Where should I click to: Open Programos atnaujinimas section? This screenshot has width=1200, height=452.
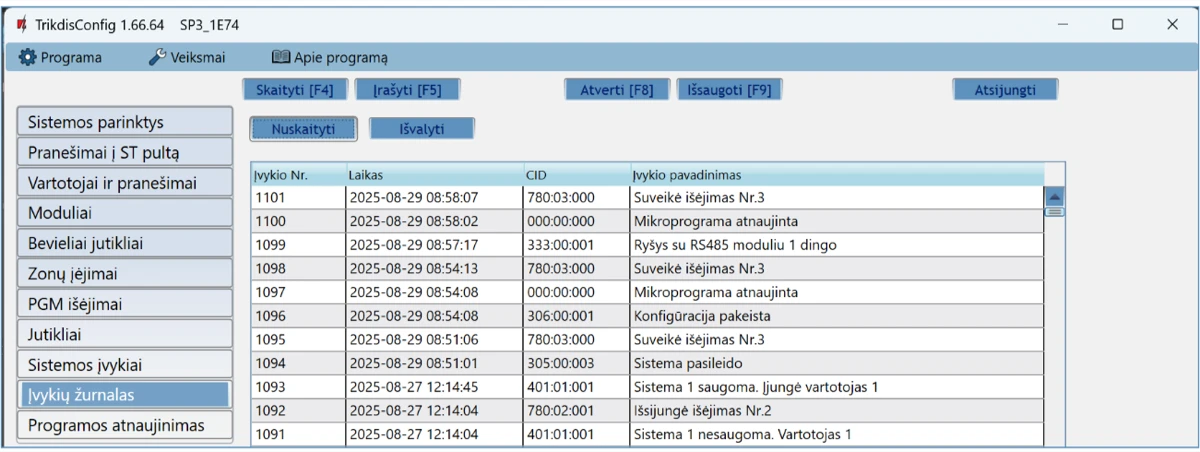[x=125, y=426]
